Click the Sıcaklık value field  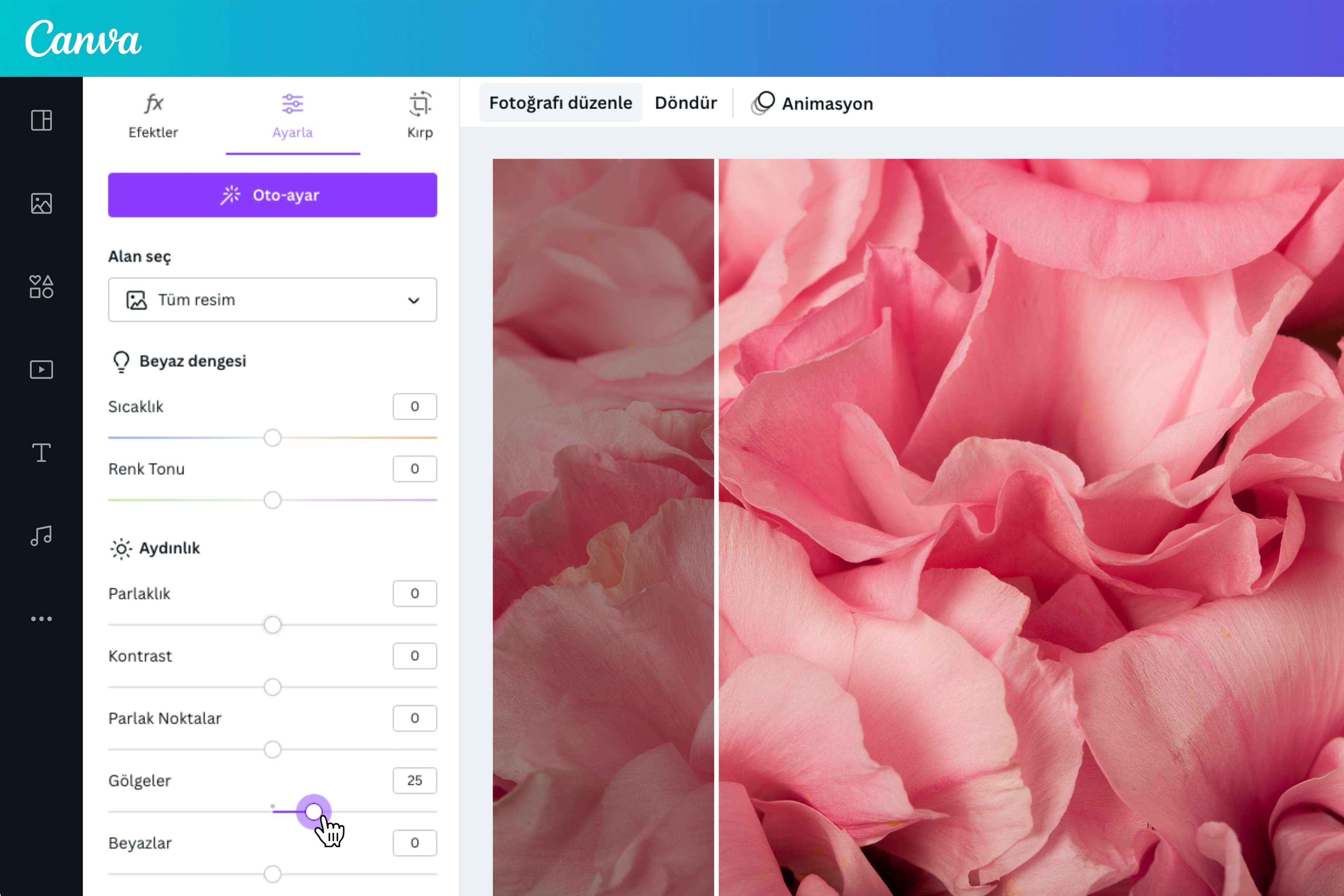tap(415, 406)
